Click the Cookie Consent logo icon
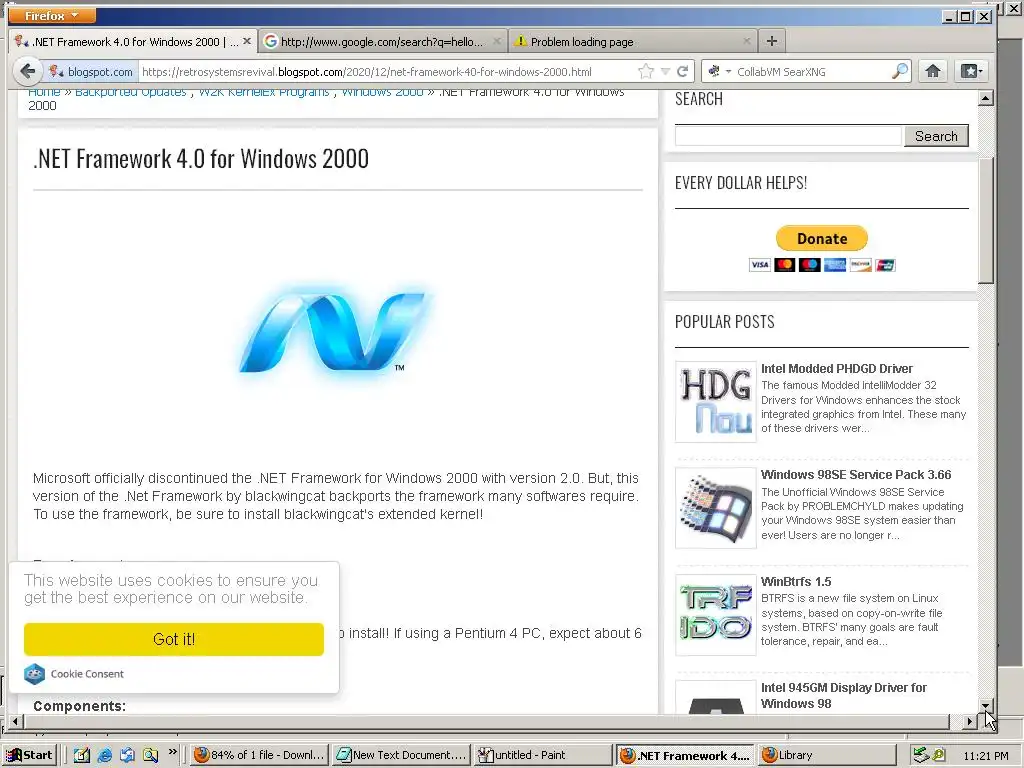The height and width of the screenshot is (768, 1024). (34, 673)
